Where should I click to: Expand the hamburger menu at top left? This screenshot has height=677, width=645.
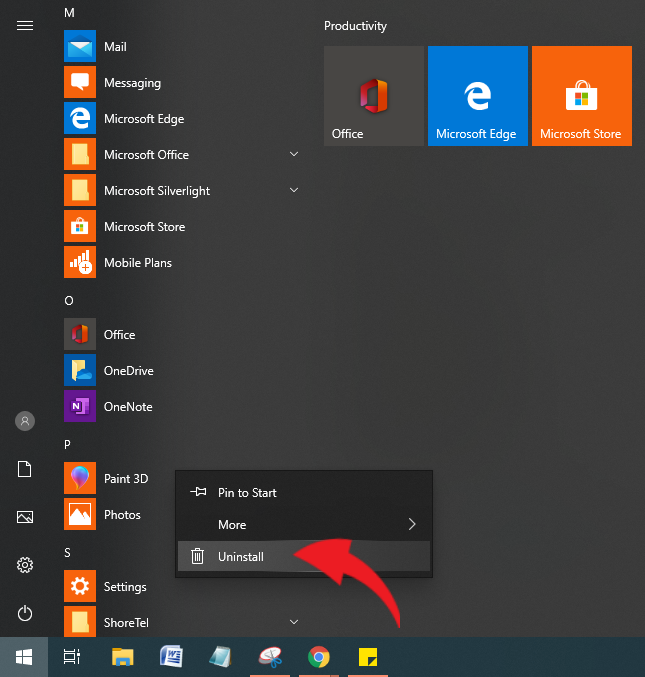point(25,26)
